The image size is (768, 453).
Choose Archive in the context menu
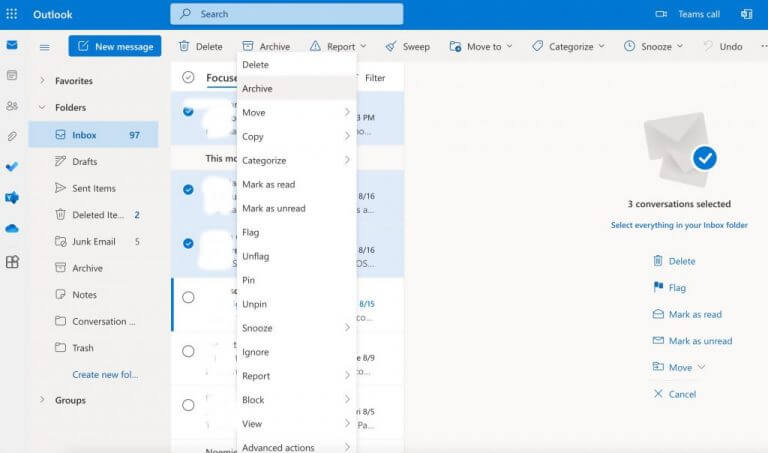(x=296, y=89)
